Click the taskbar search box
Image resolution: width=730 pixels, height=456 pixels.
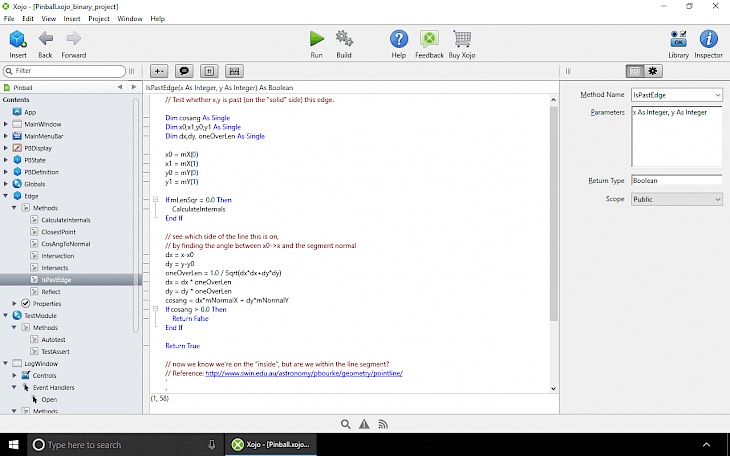[x=125, y=445]
